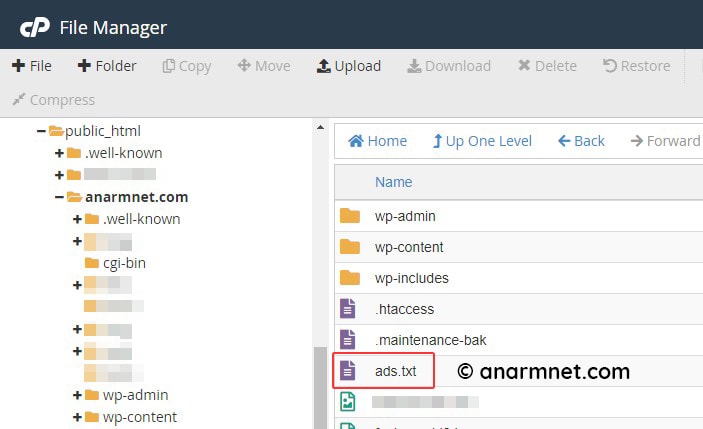Image resolution: width=703 pixels, height=429 pixels.
Task: Click the wp-includes folder icon
Action: tap(349, 278)
